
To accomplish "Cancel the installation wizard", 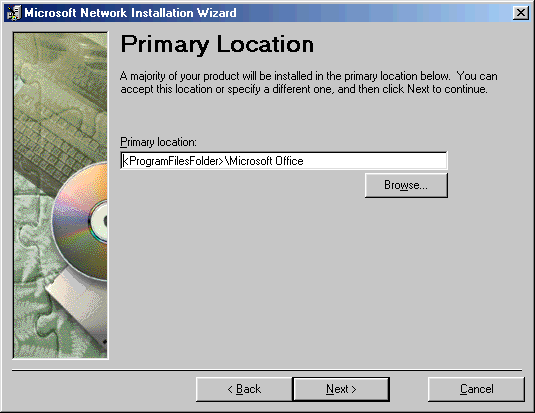I will [476, 389].
